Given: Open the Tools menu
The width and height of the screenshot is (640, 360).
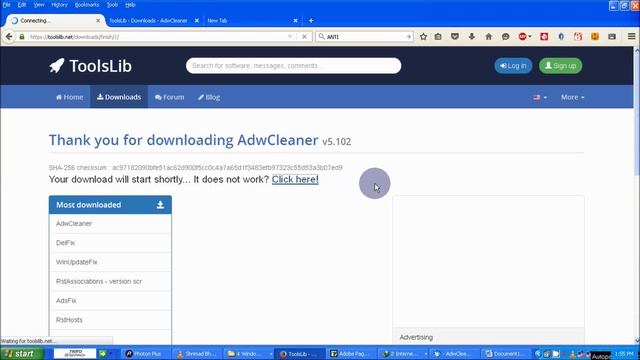Looking at the screenshot, I should tap(112, 5).
